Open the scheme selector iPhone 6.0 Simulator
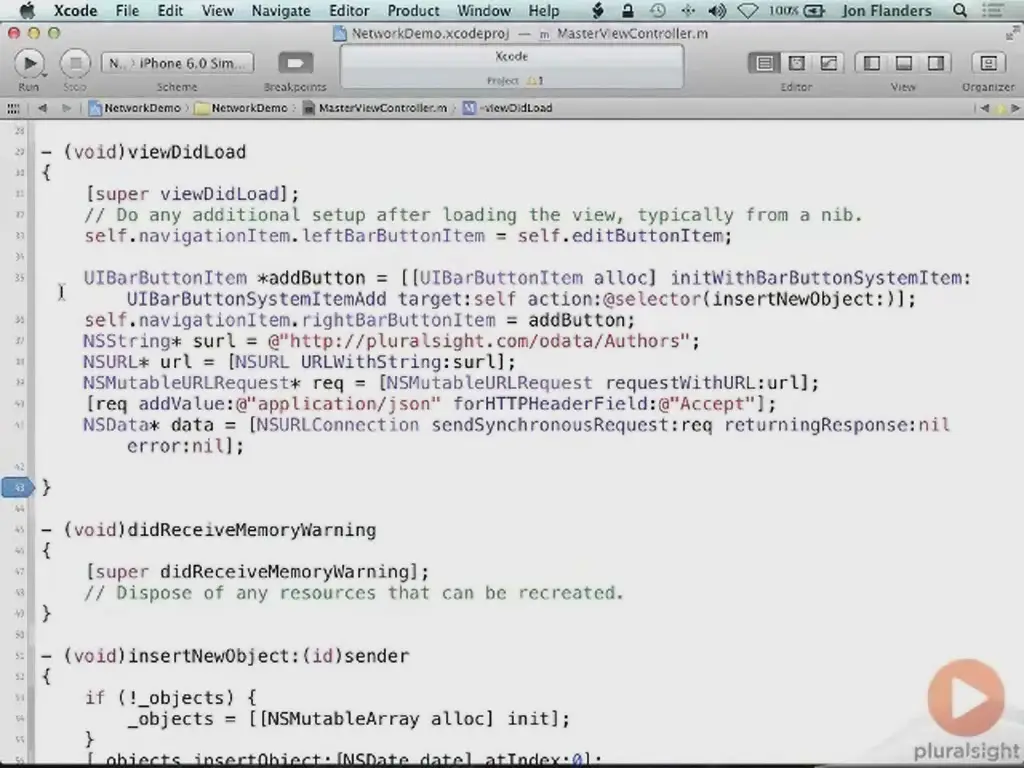Viewport: 1024px width, 768px height. click(178, 63)
